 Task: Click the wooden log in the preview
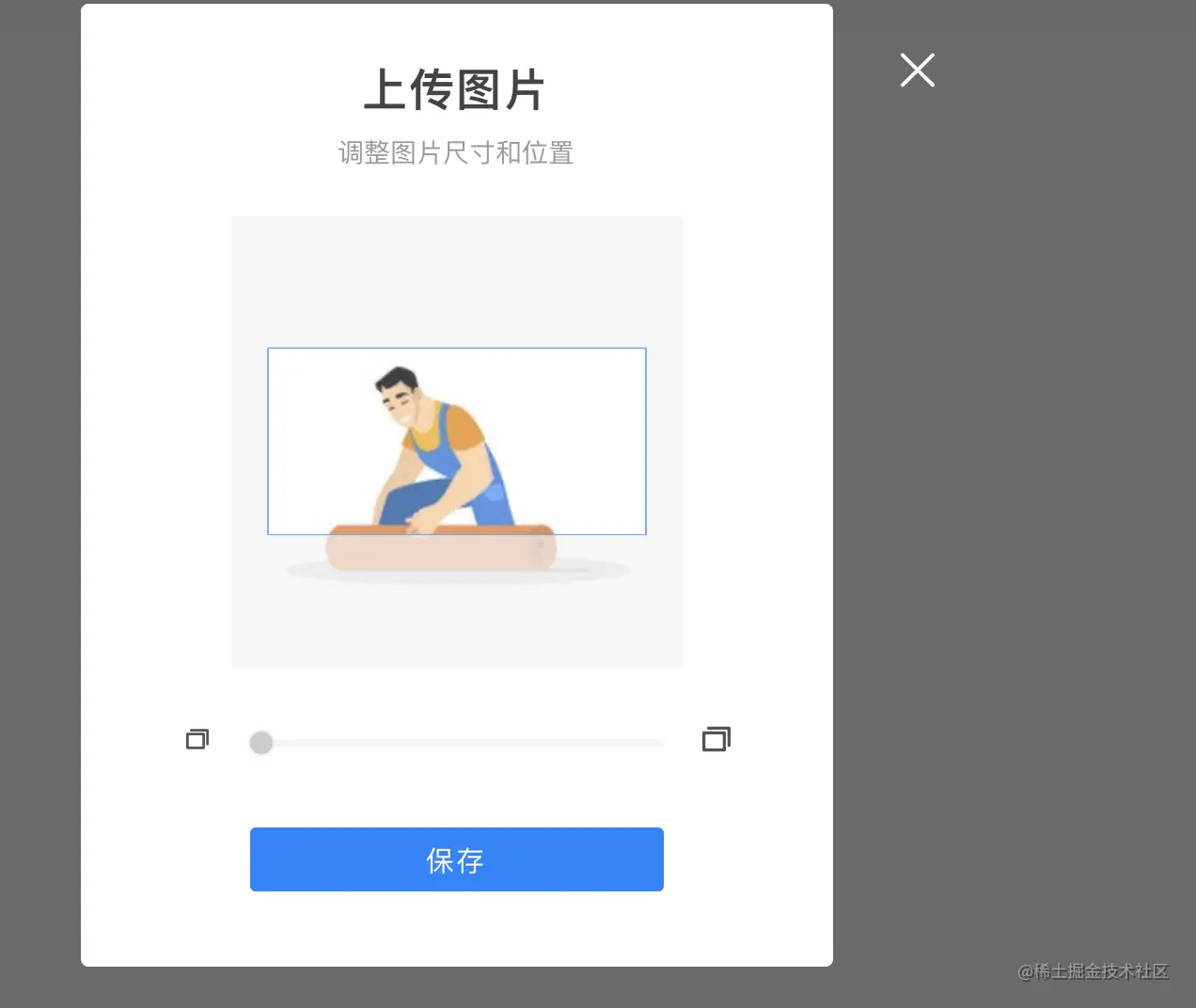(441, 548)
